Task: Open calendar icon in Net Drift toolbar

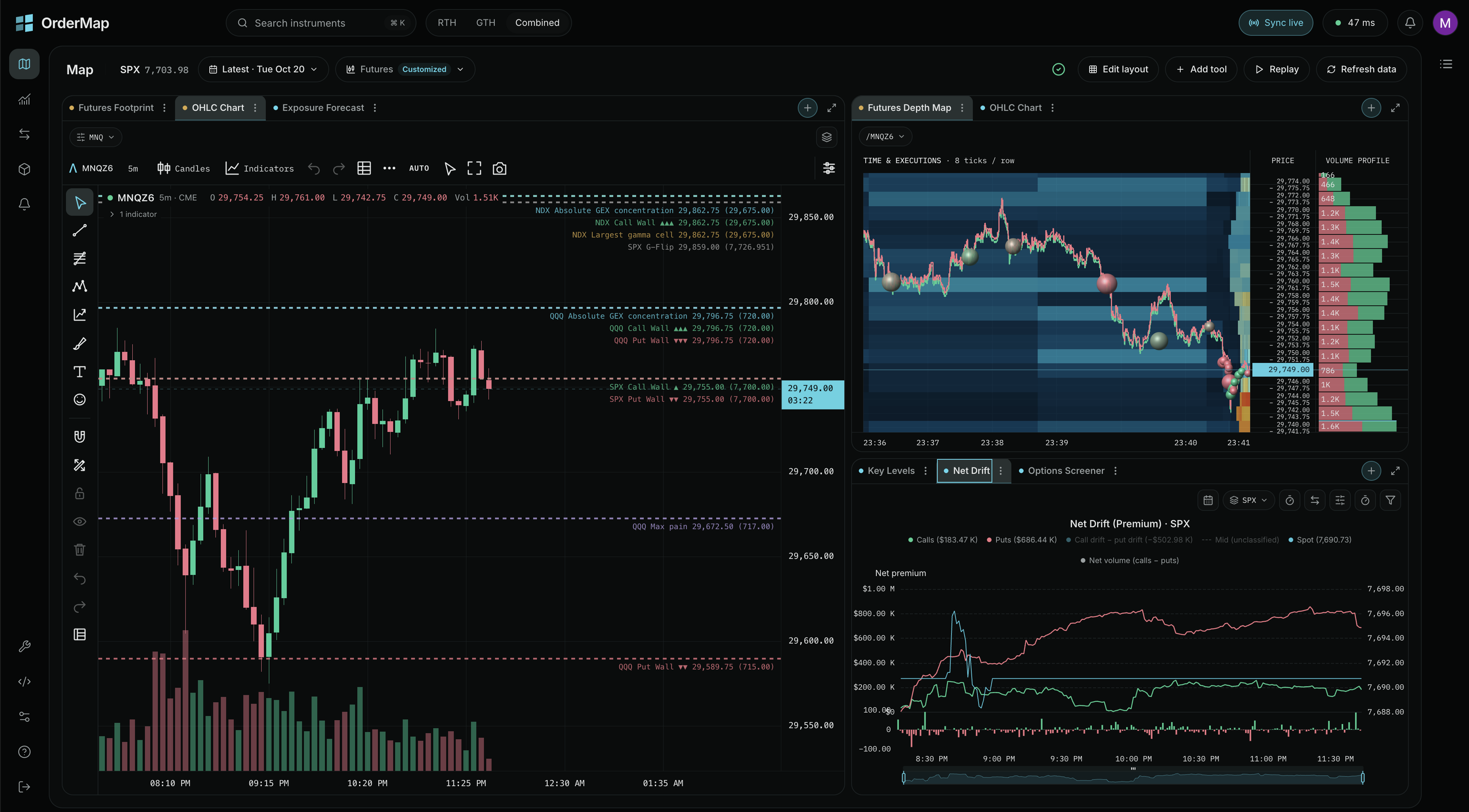Action: click(1208, 500)
